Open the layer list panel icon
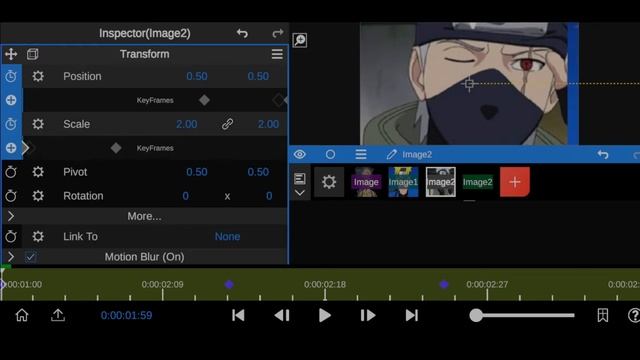 (300, 178)
